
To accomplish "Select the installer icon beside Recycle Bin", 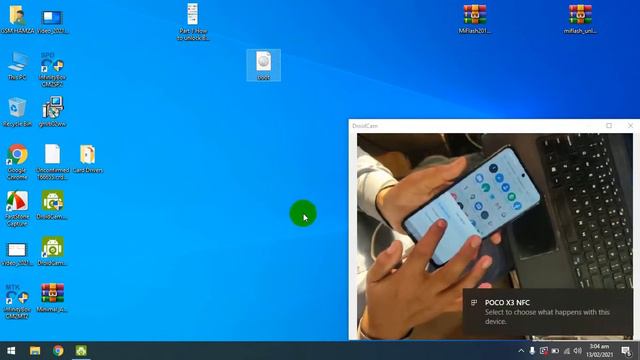I will 52,112.
